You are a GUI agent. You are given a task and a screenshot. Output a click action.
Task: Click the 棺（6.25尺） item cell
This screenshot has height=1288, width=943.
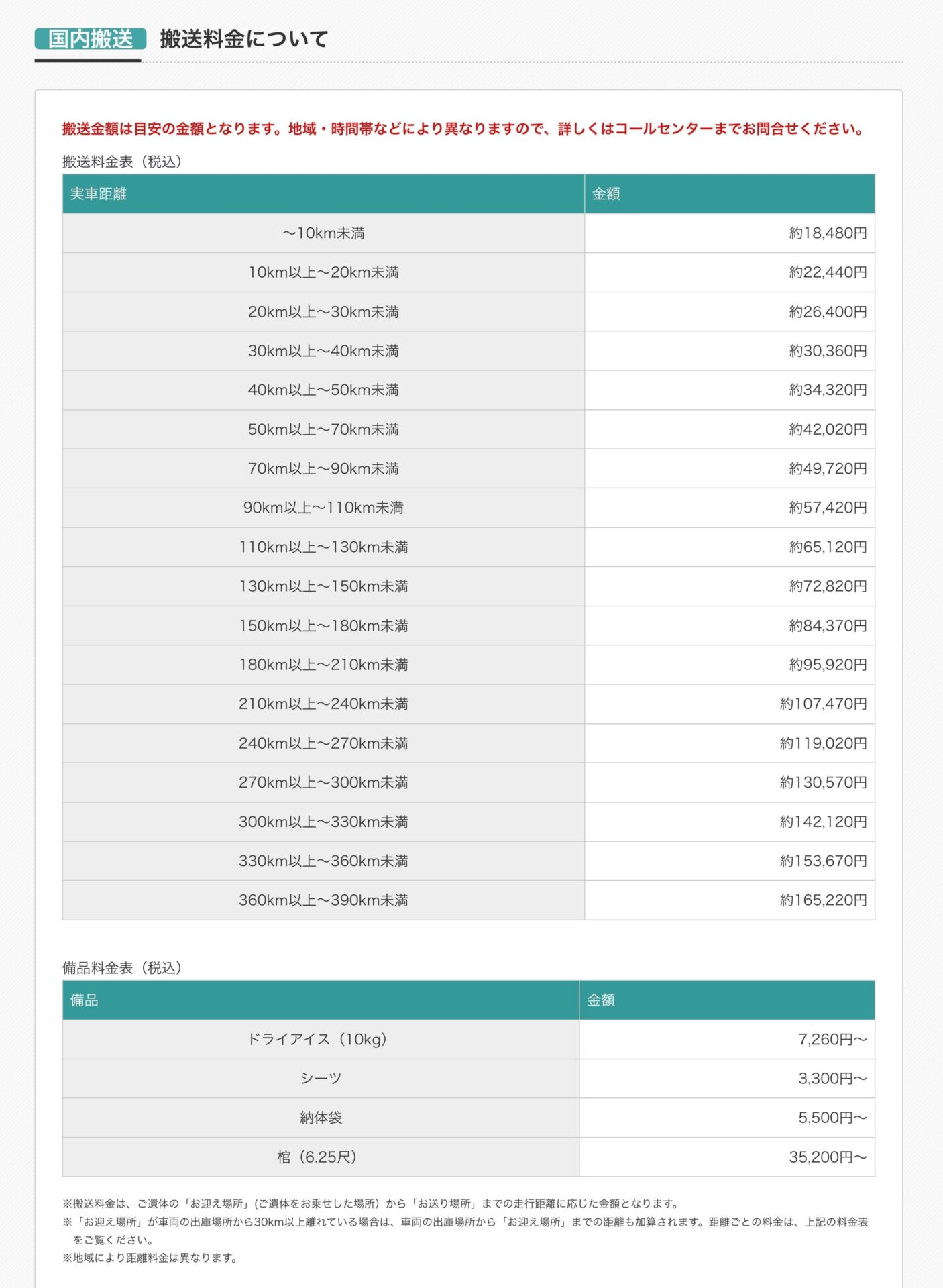(321, 1157)
